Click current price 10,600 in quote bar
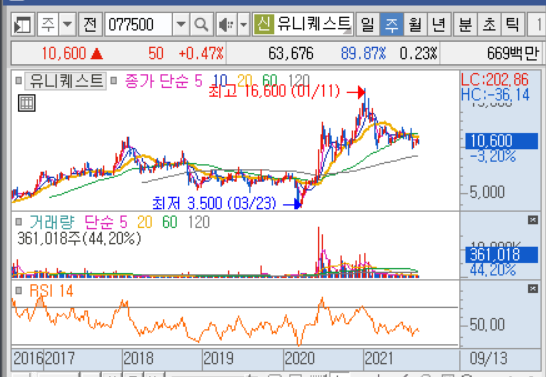The width and height of the screenshot is (546, 377). (x=64, y=53)
